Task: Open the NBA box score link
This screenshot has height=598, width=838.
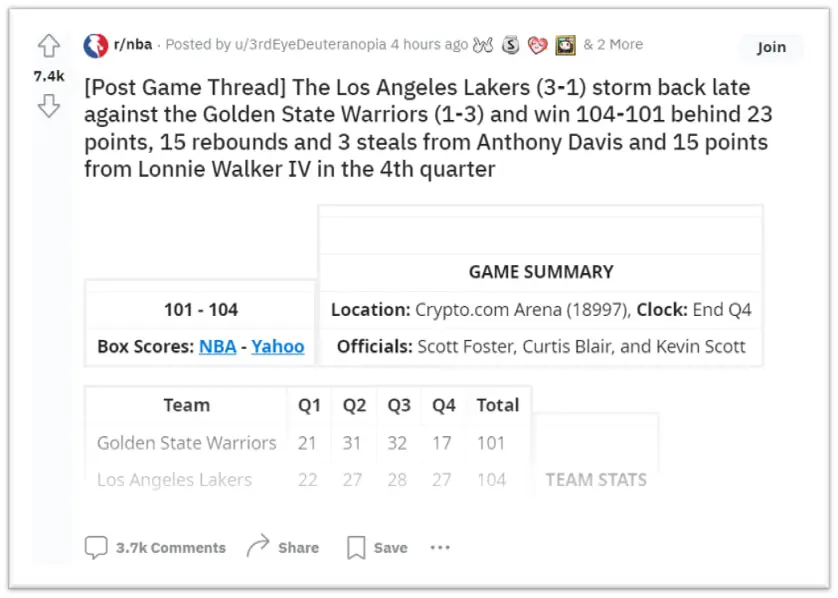Action: pos(217,347)
